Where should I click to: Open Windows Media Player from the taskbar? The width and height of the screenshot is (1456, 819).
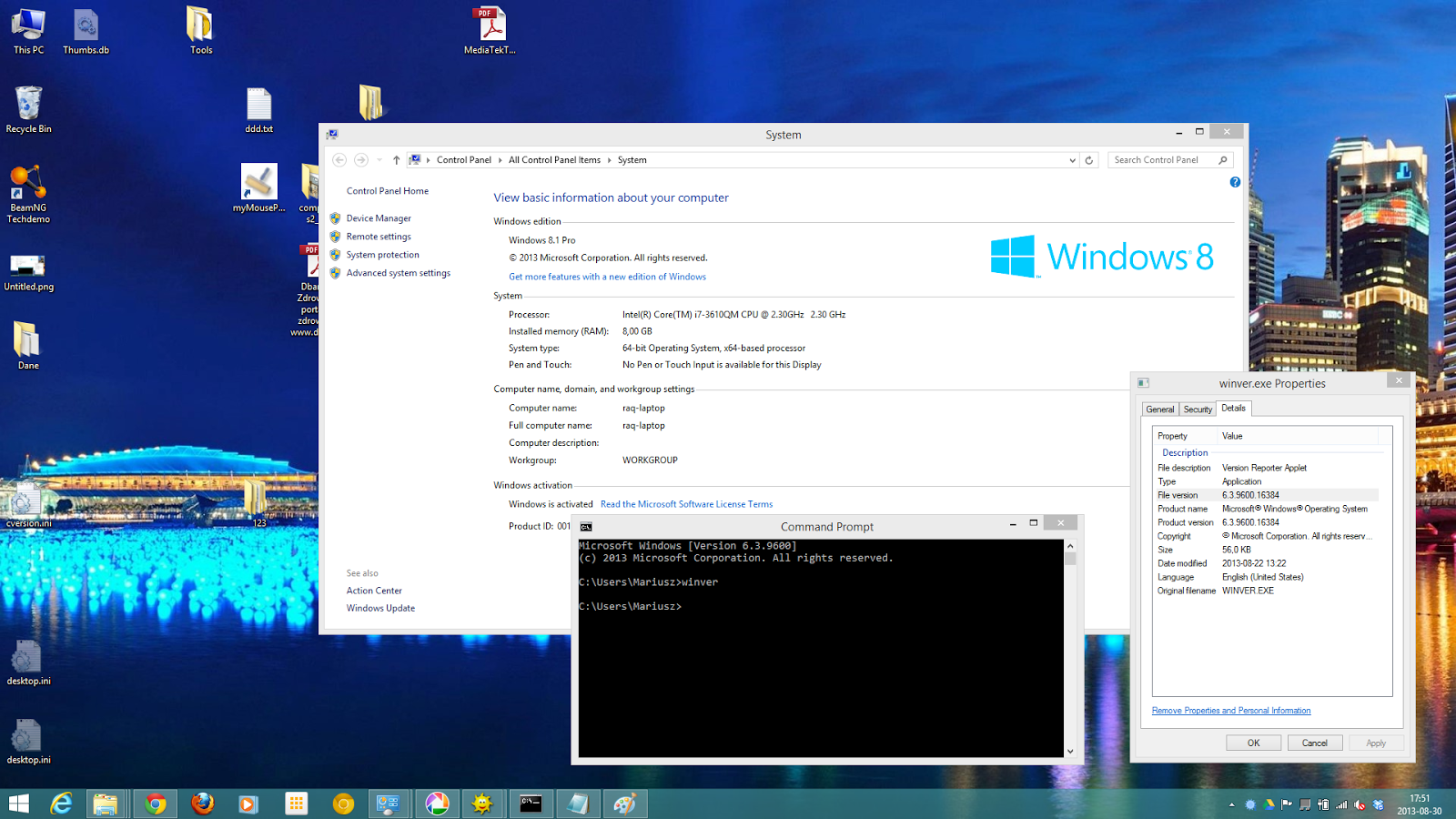(248, 804)
